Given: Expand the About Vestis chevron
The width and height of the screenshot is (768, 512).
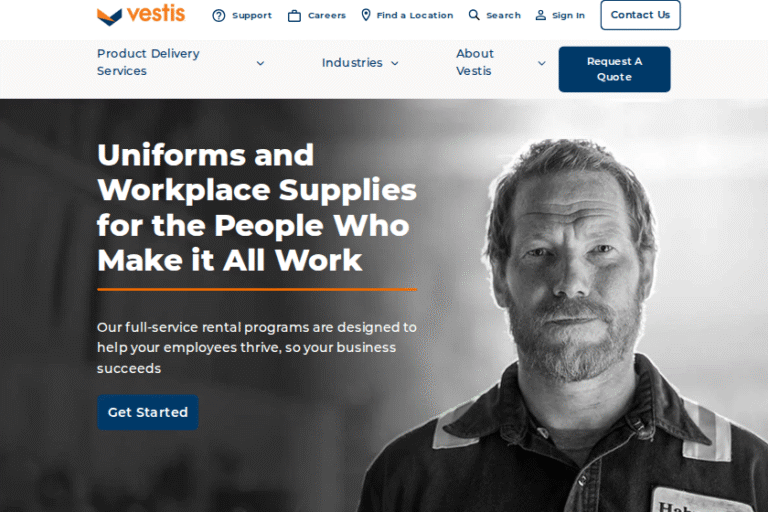Looking at the screenshot, I should coord(542,63).
